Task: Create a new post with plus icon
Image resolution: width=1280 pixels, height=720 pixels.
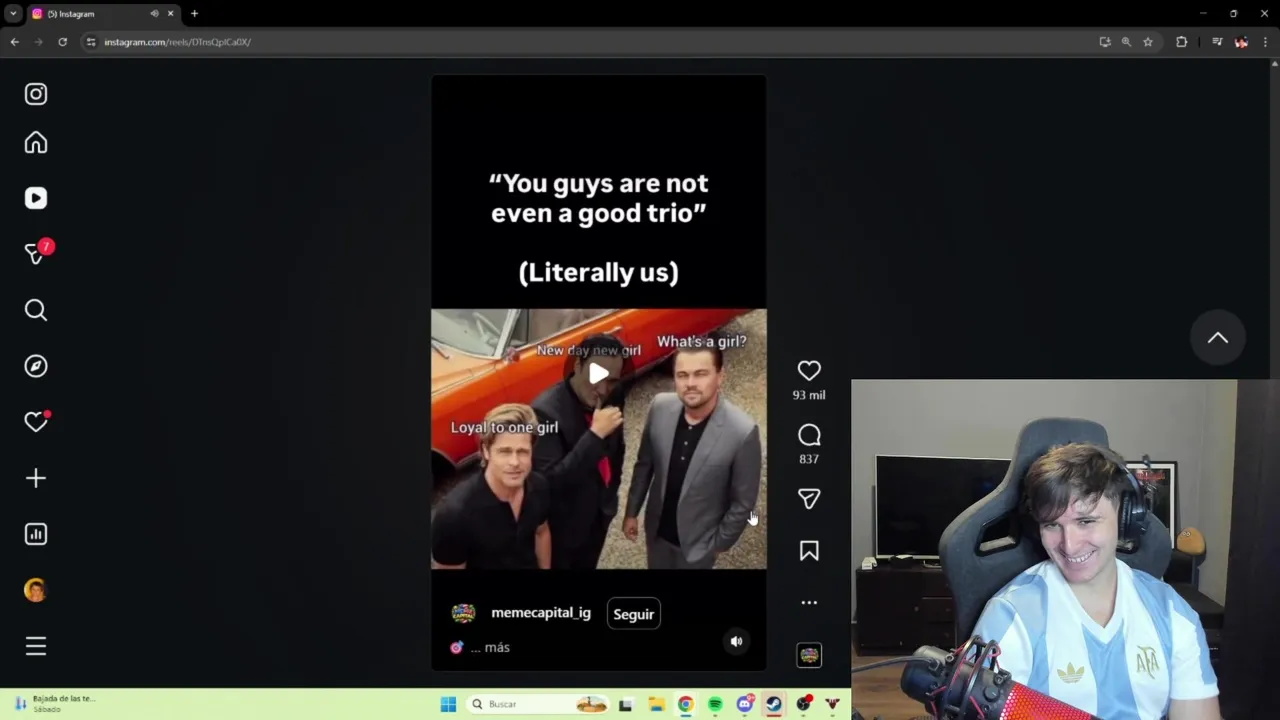Action: pos(36,478)
